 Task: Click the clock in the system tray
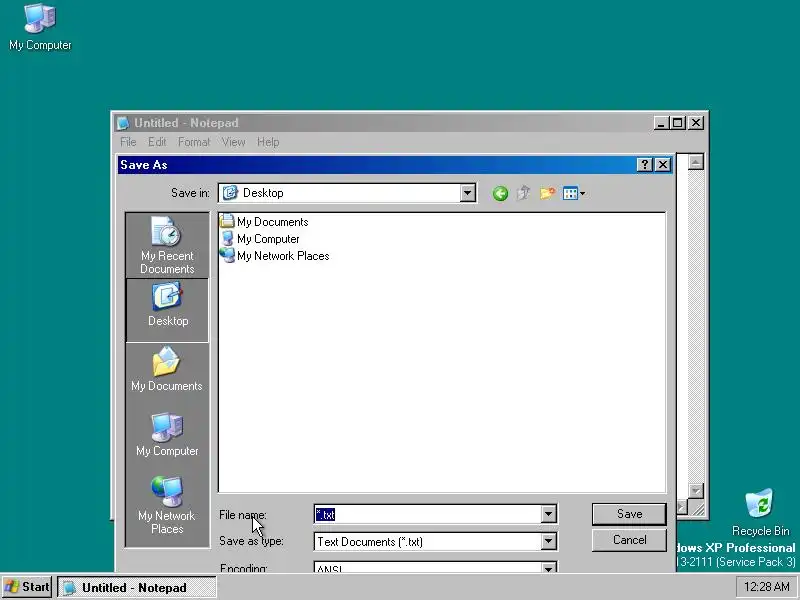point(767,587)
